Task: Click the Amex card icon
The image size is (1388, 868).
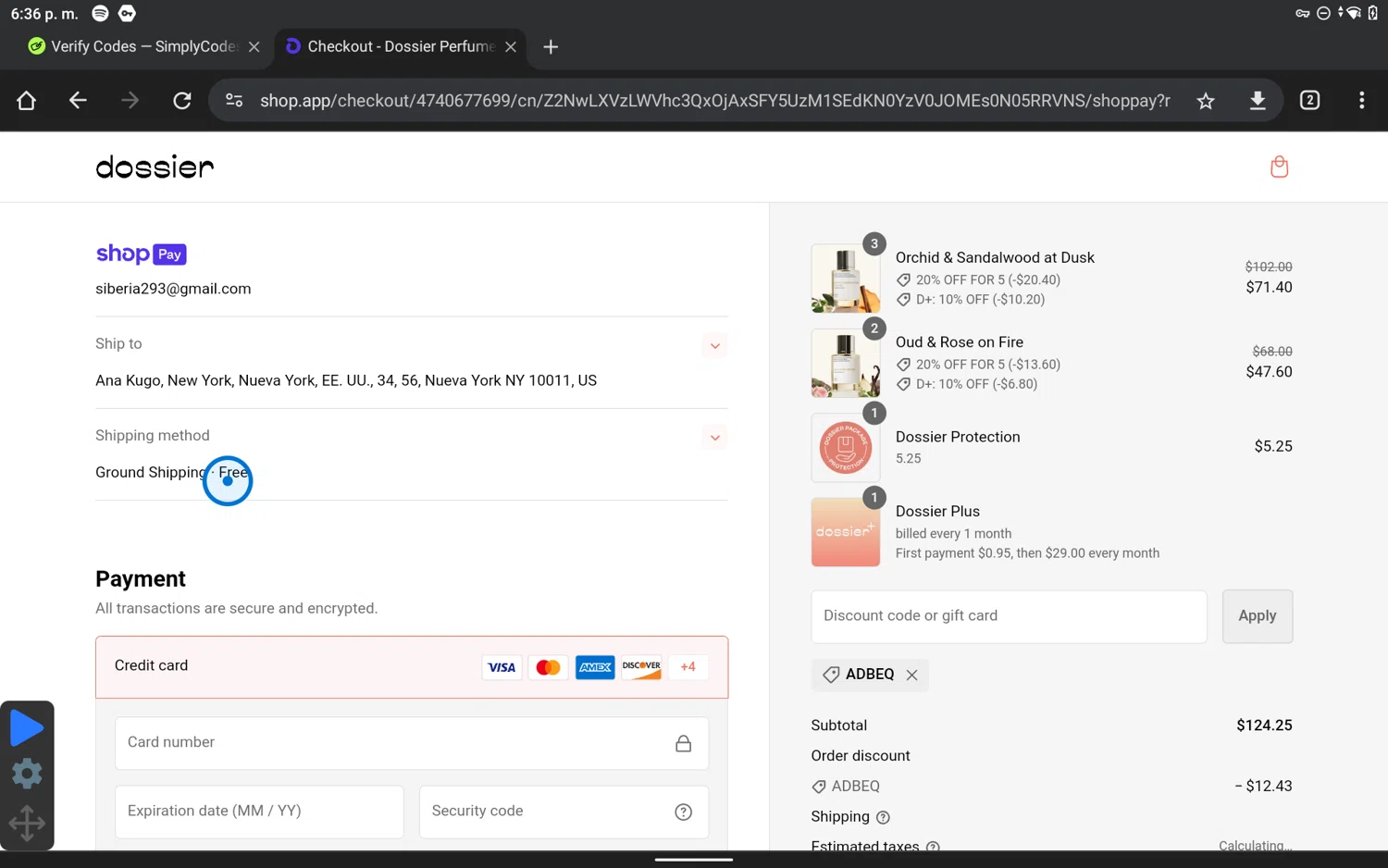Action: pyautogui.click(x=595, y=667)
